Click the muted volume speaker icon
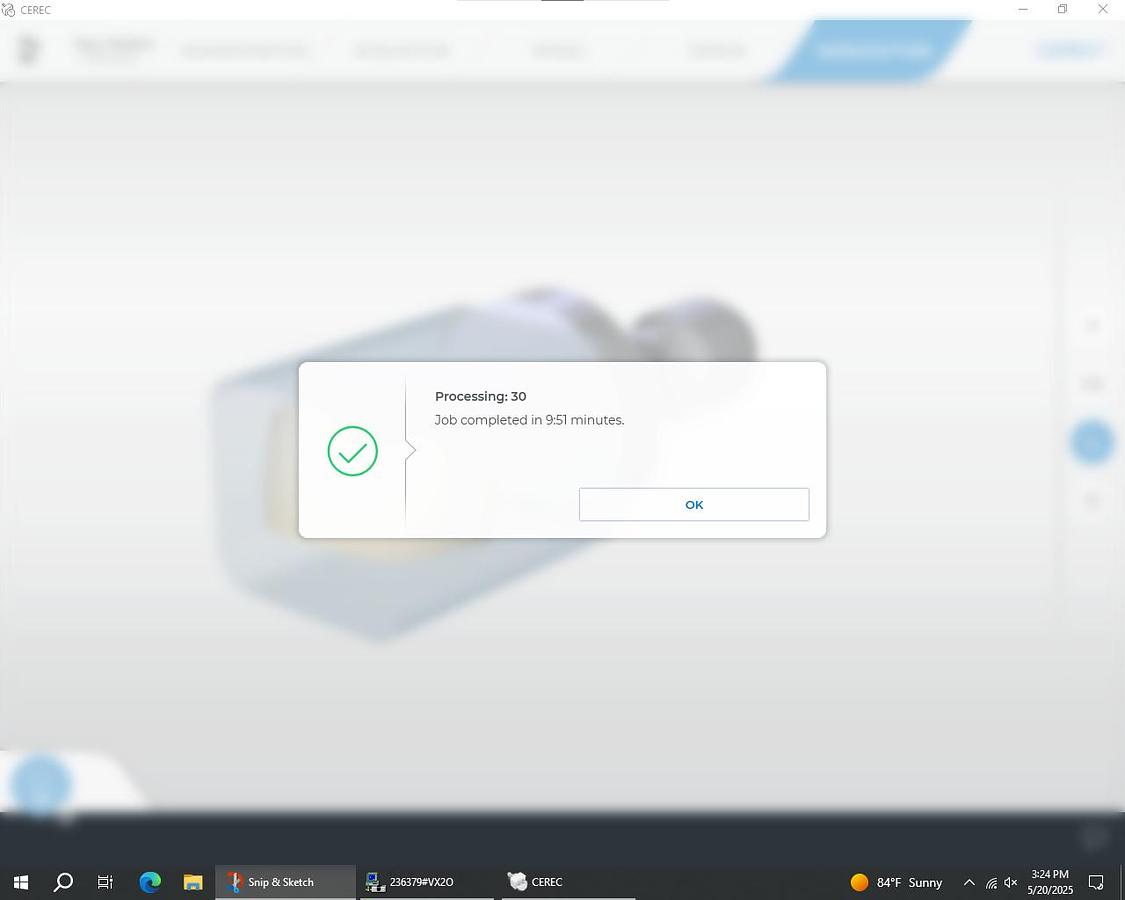The height and width of the screenshot is (900, 1125). click(x=1011, y=882)
